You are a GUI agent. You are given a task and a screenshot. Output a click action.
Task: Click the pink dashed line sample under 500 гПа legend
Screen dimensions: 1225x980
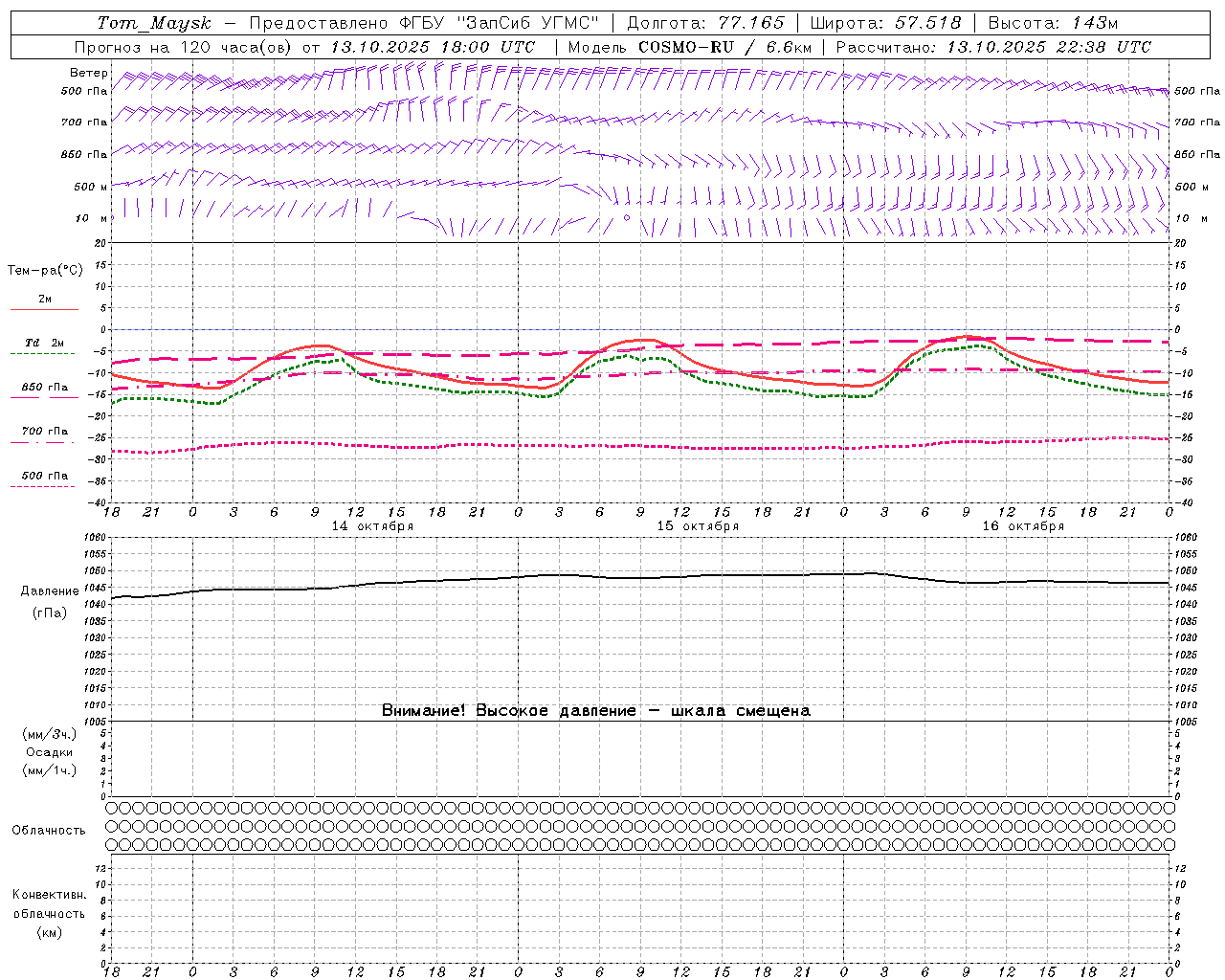coord(43,486)
